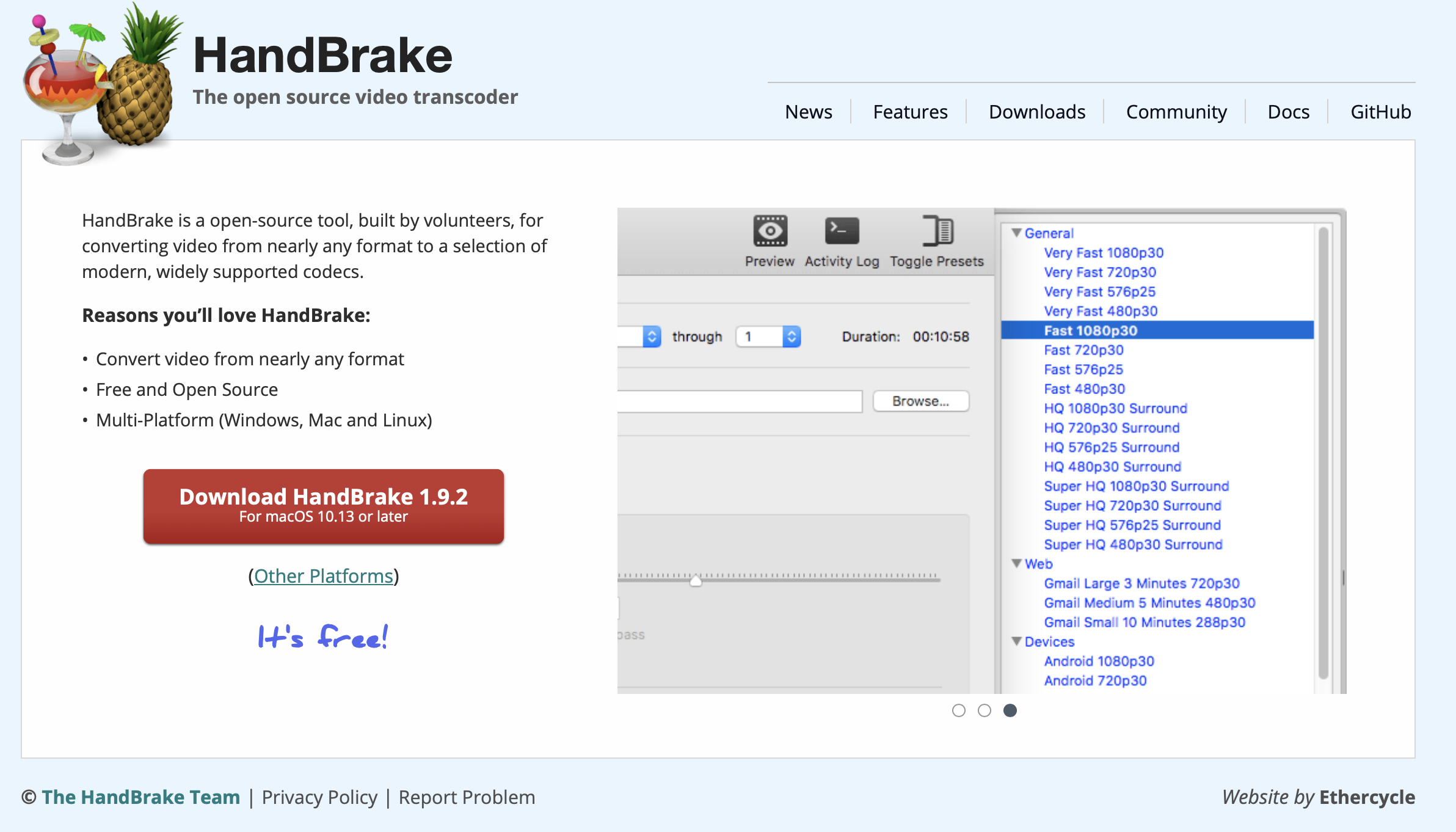Select the HQ 576p25 Surround preset
This screenshot has height=832, width=1456.
point(1112,448)
